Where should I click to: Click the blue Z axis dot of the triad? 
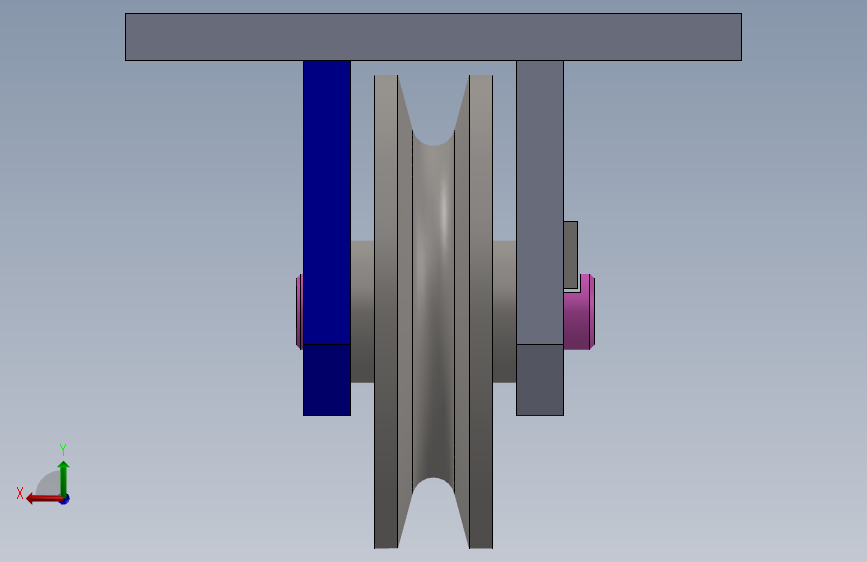pos(65,499)
